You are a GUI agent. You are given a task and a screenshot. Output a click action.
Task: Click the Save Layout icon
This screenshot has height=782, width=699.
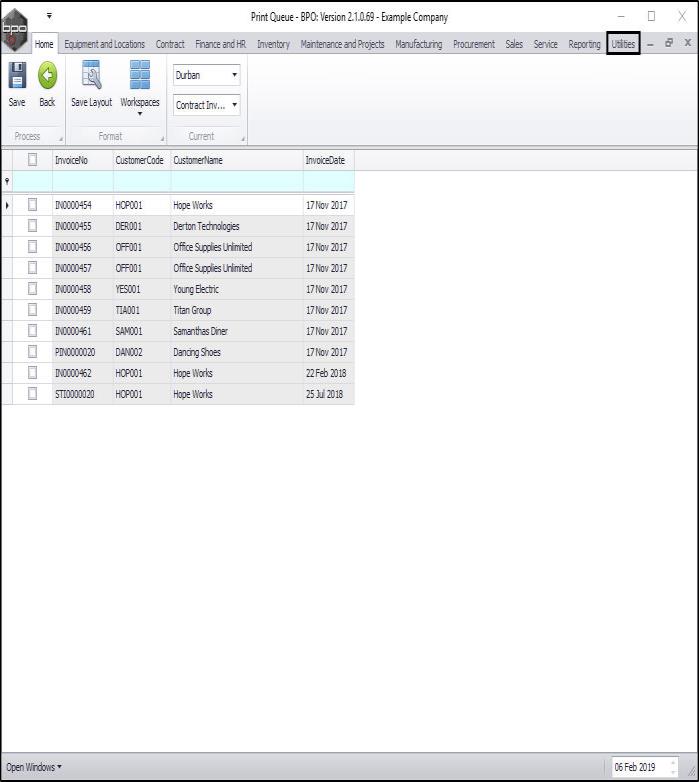[x=92, y=75]
